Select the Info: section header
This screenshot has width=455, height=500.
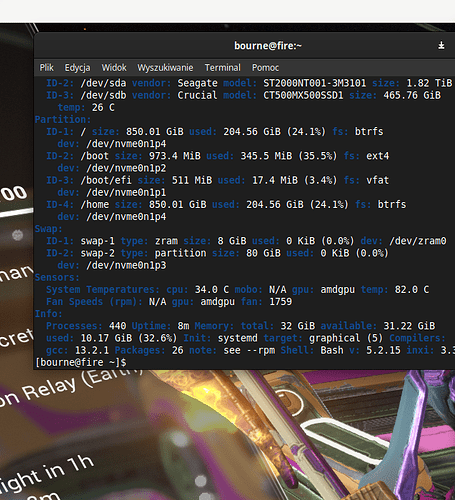click(x=48, y=314)
